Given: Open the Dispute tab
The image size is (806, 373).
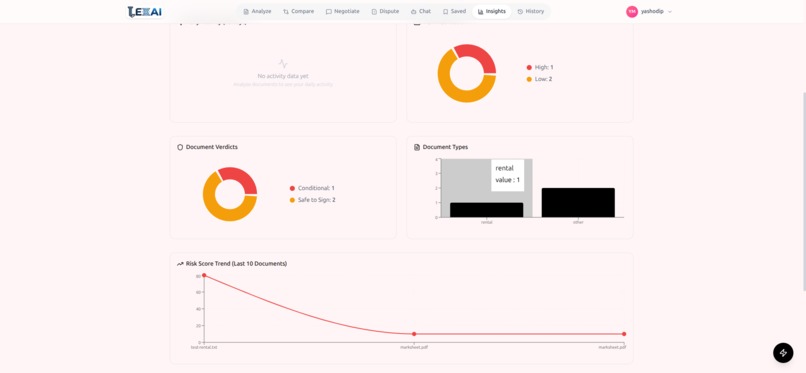Looking at the screenshot, I should [385, 11].
